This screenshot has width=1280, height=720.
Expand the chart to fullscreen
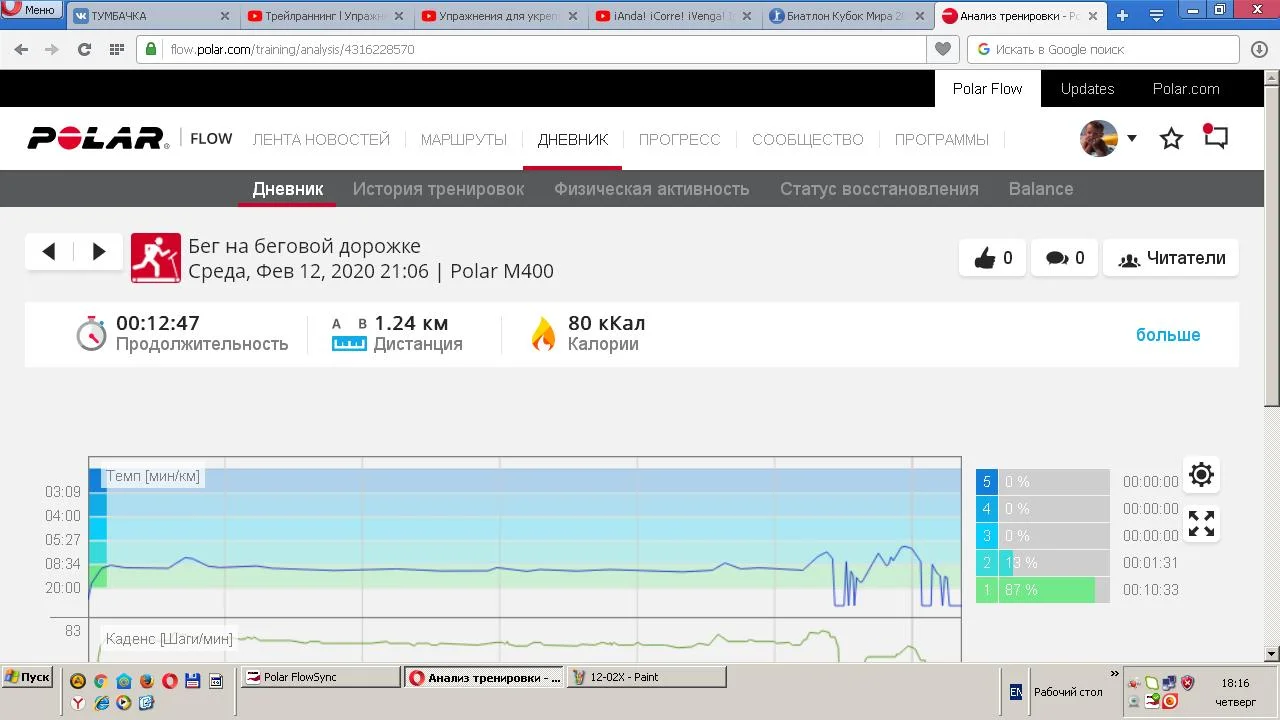1201,524
